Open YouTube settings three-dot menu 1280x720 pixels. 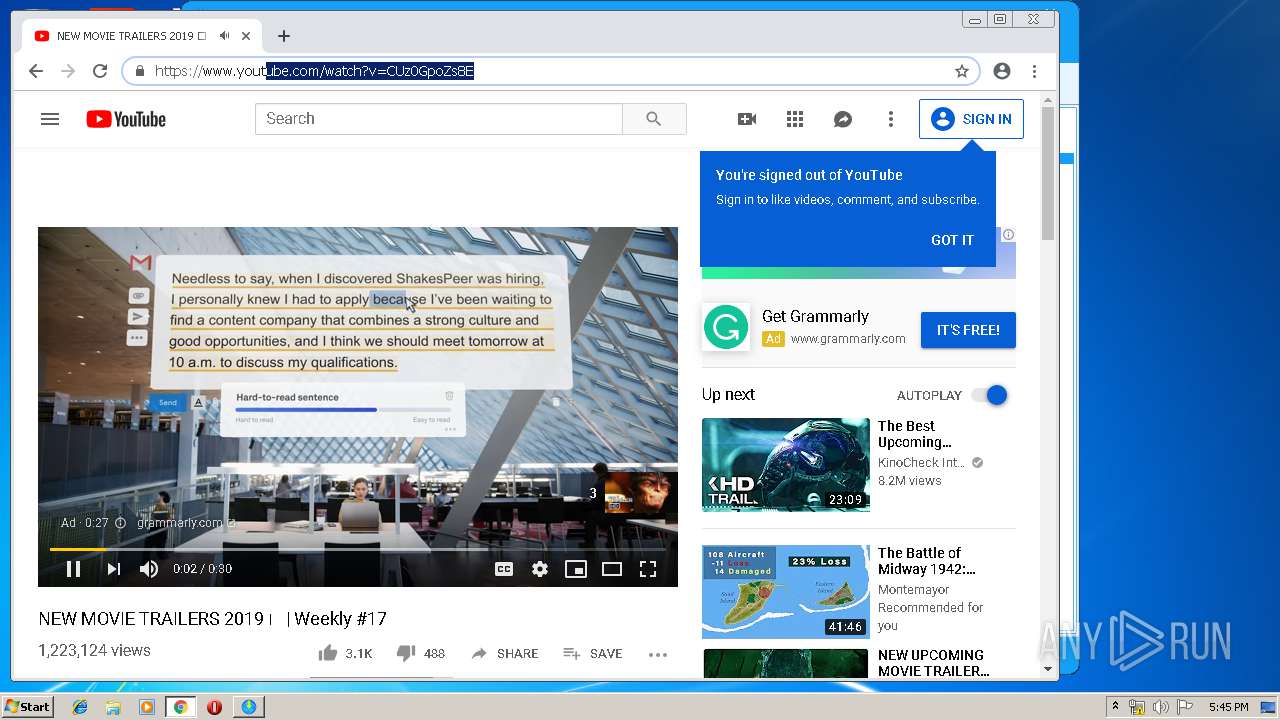[891, 119]
